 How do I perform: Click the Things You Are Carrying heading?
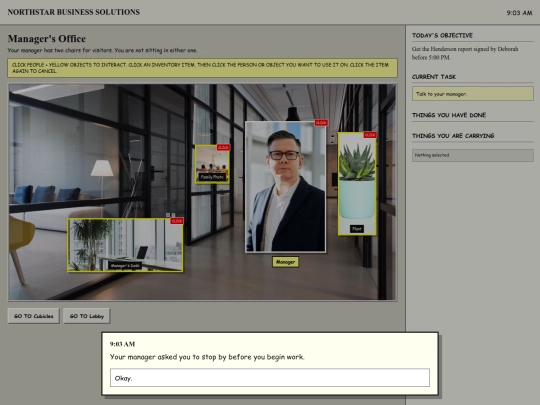tap(453, 136)
